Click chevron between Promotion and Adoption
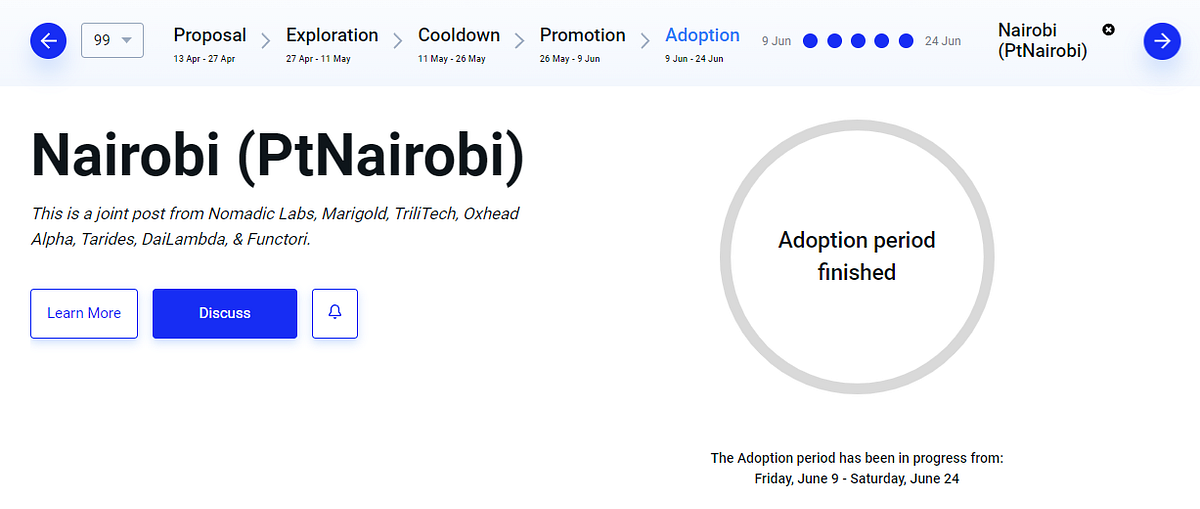This screenshot has width=1200, height=509. click(645, 42)
